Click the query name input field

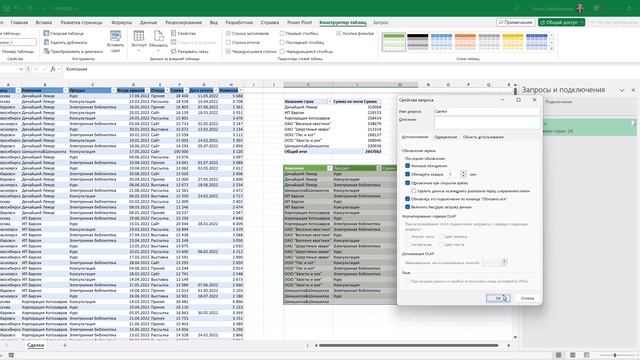tap(487, 111)
